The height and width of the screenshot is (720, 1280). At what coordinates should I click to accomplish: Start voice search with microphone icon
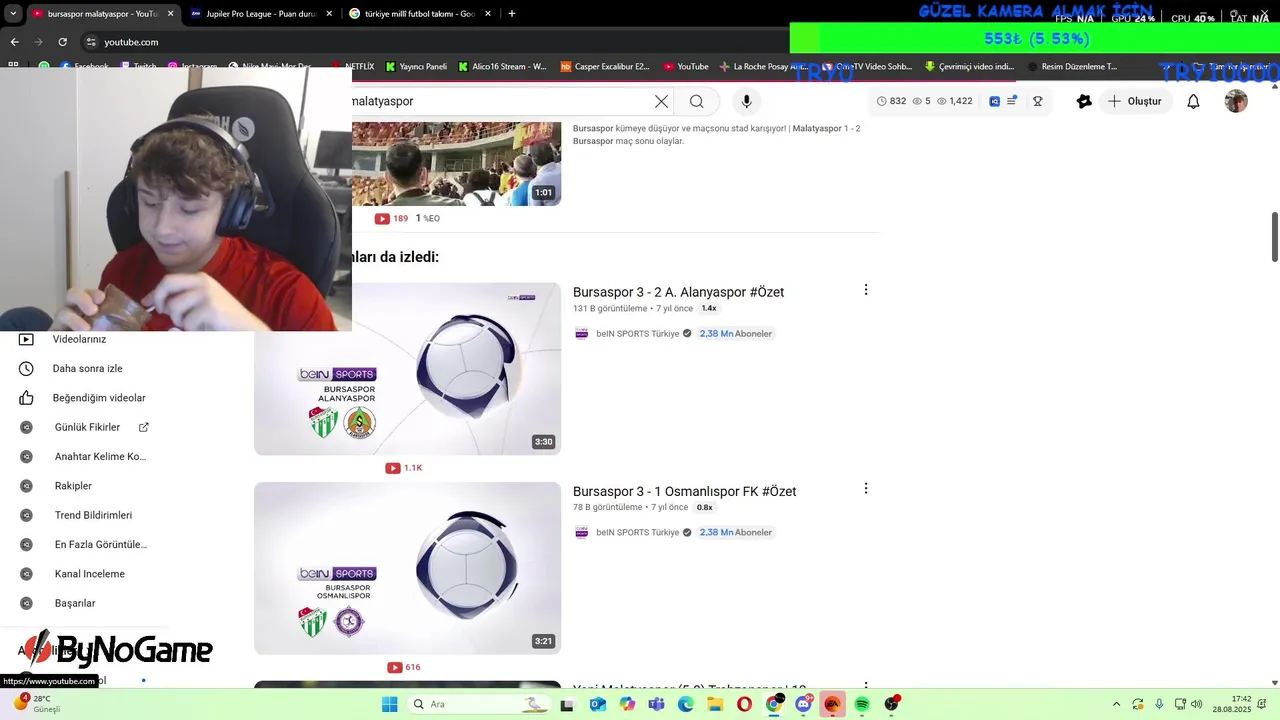[x=746, y=101]
